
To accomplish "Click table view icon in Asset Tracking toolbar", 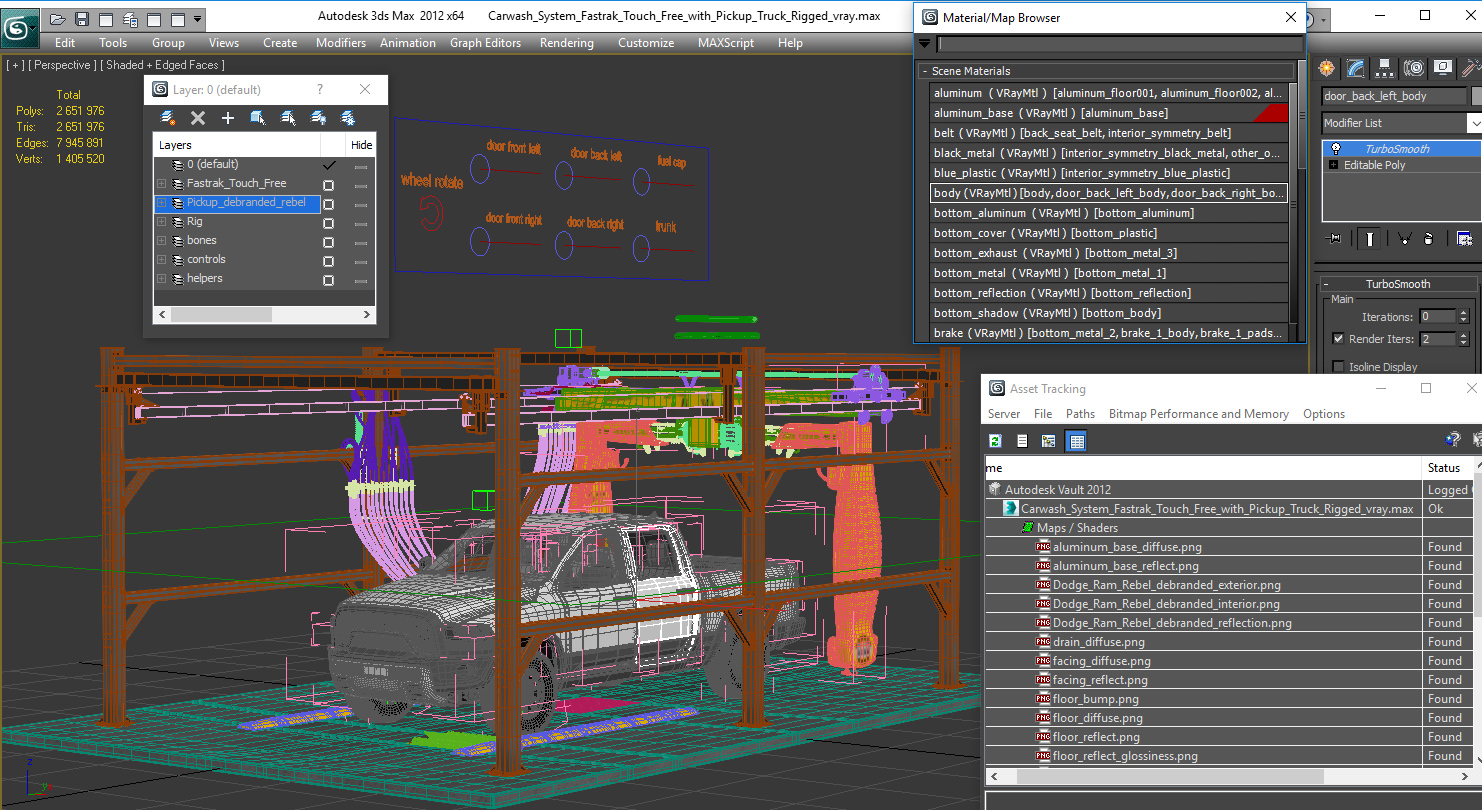I will (1076, 441).
